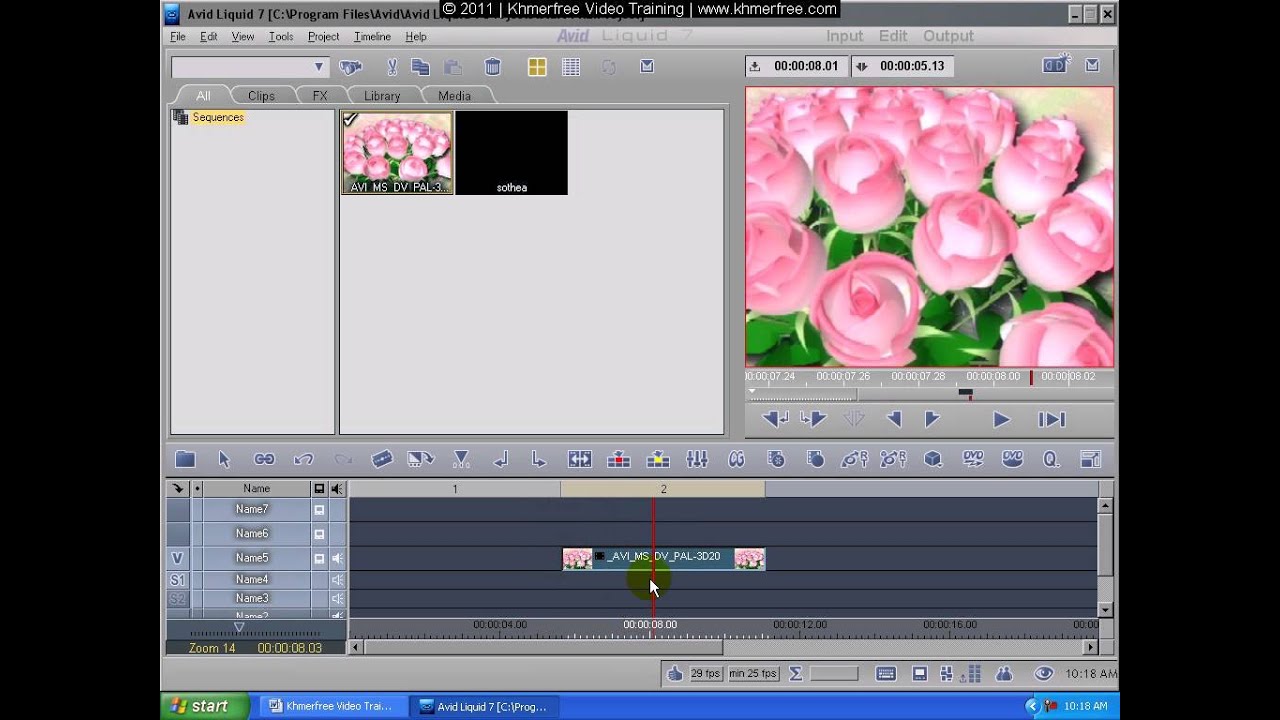Mute audio speaker on Name5 track

(x=337, y=559)
